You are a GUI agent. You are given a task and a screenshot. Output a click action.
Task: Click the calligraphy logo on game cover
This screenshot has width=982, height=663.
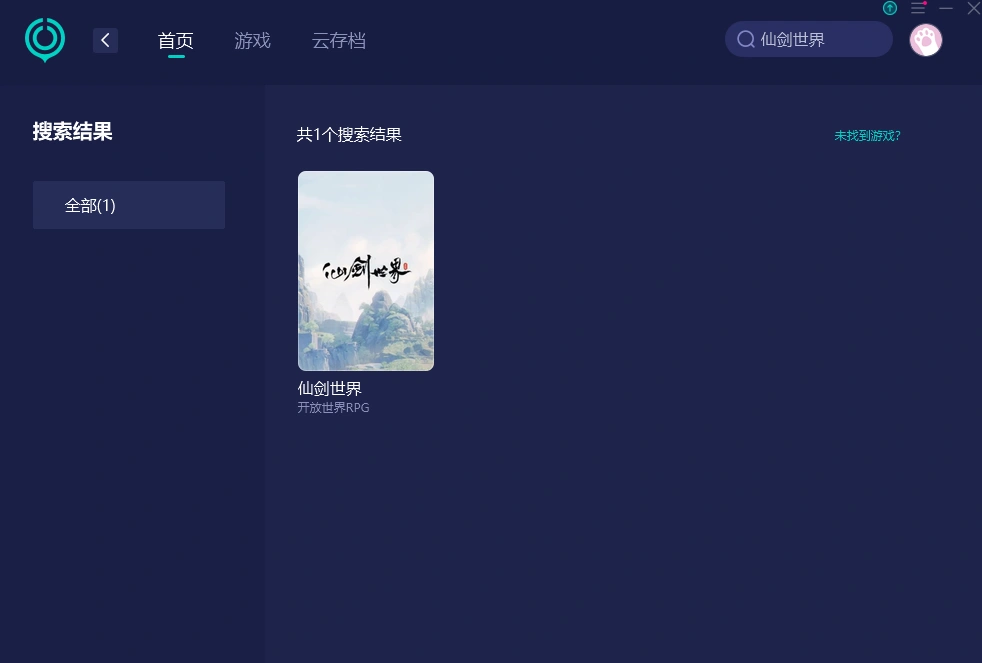366,271
